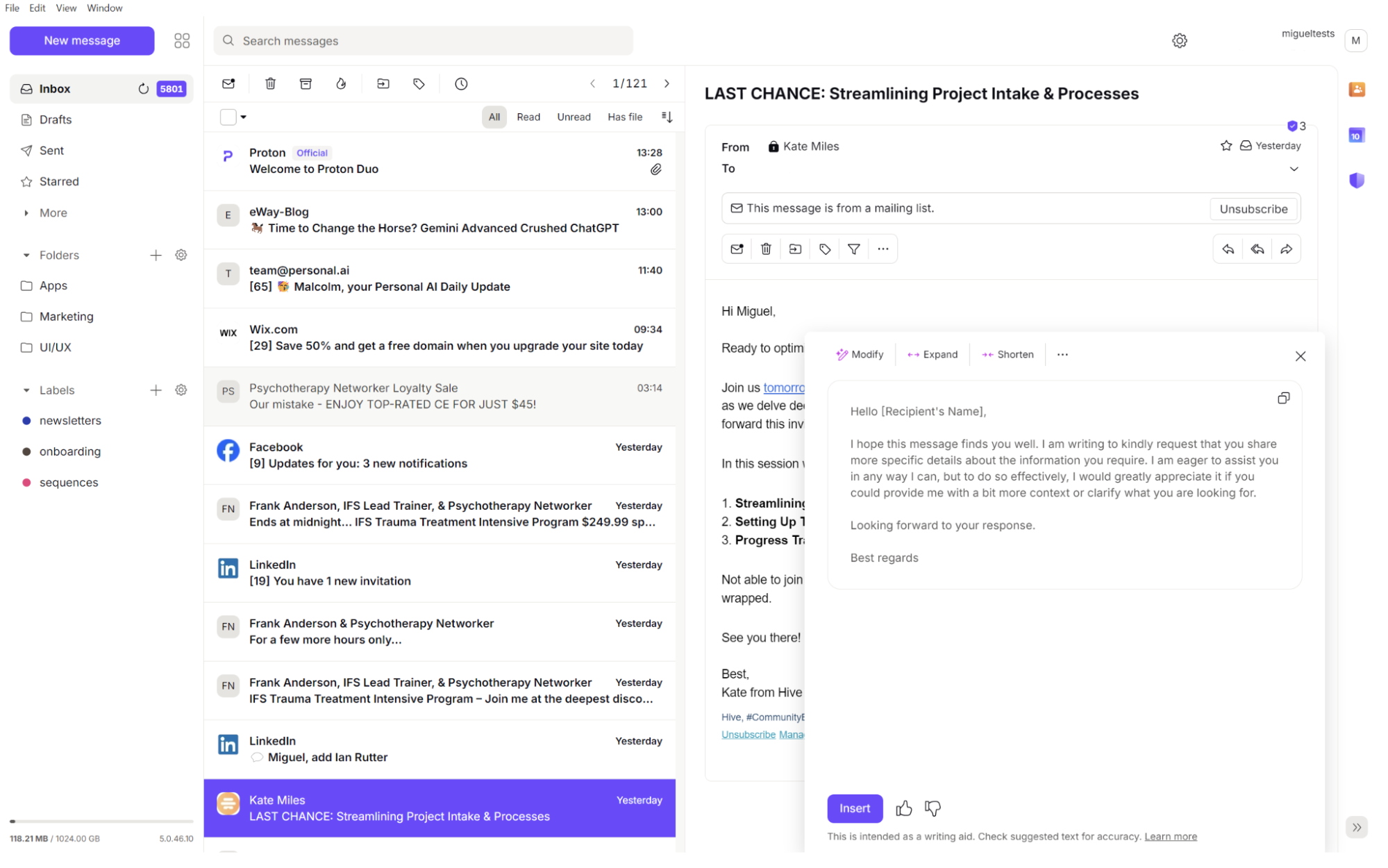The height and width of the screenshot is (868, 1388).
Task: Forward the Kate Miles email
Action: pos(1287,249)
